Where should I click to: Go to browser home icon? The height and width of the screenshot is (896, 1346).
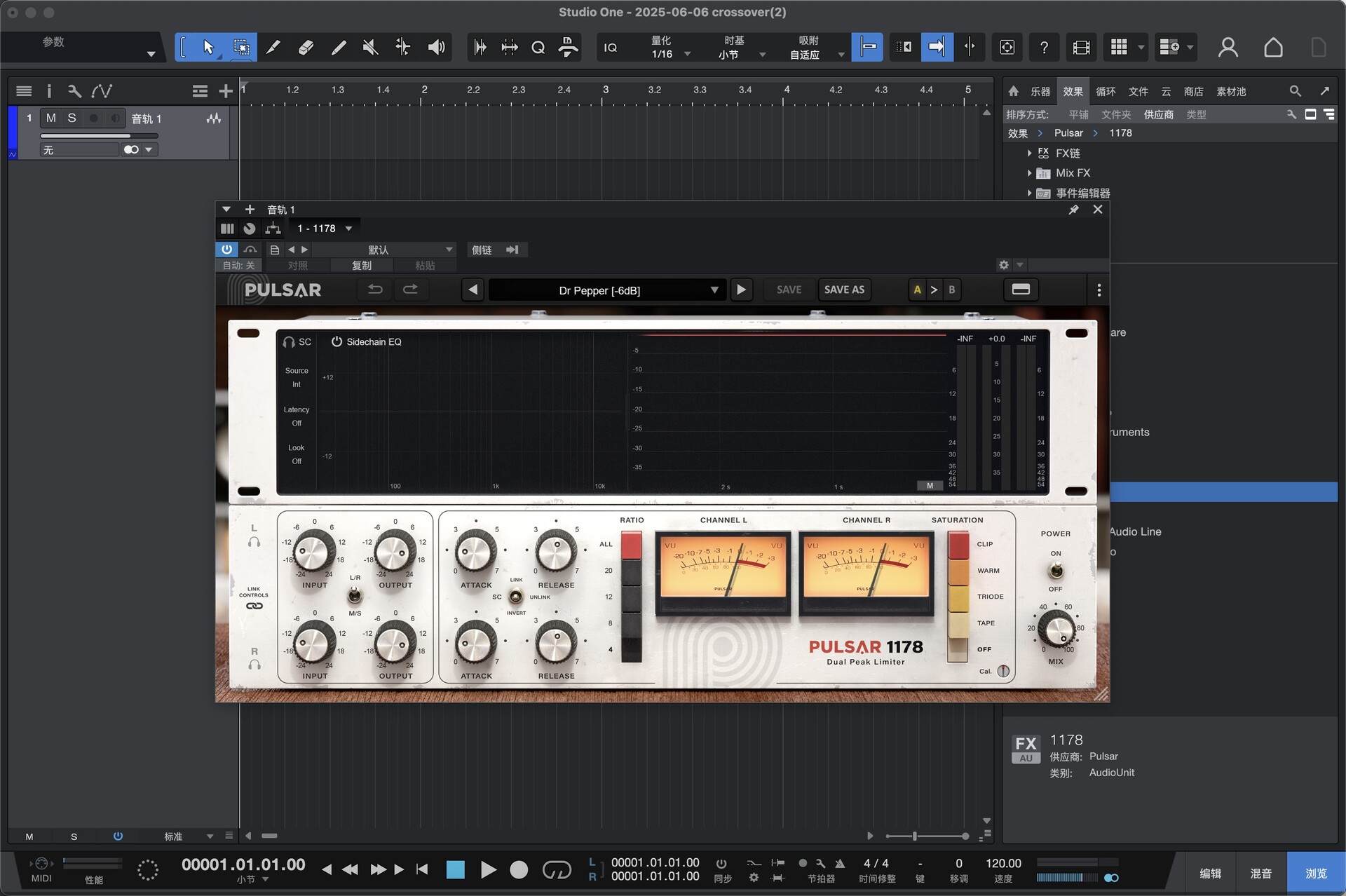coord(1013,91)
